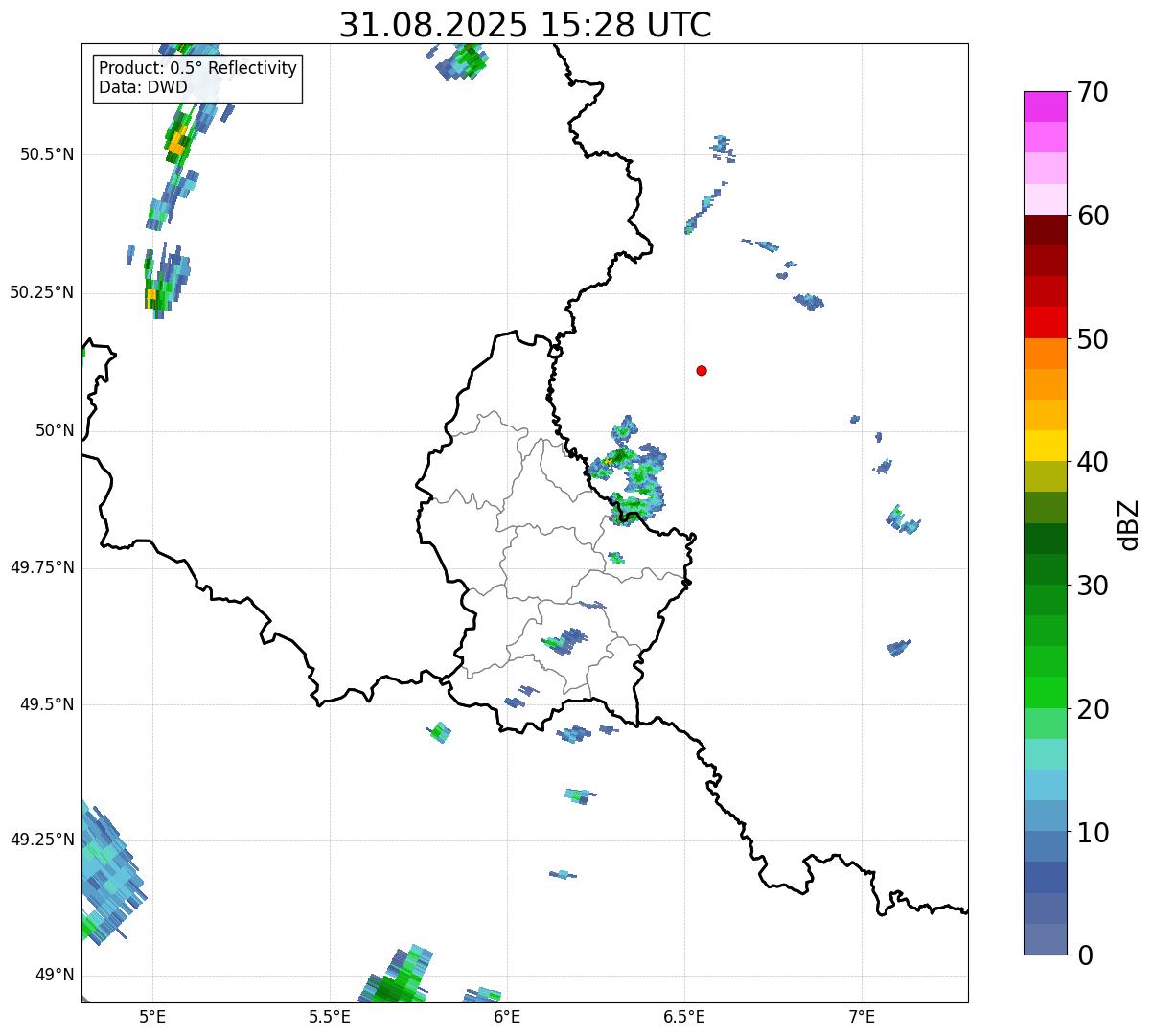Click the bright green 20 dBZ swatch

(x=1045, y=692)
